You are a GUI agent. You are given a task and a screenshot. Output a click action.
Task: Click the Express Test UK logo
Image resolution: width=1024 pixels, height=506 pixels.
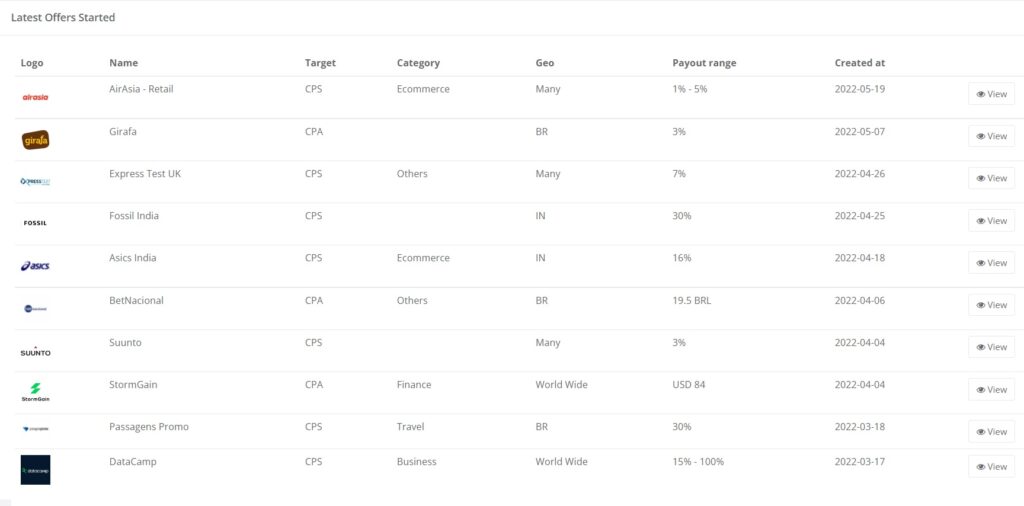coord(35,182)
